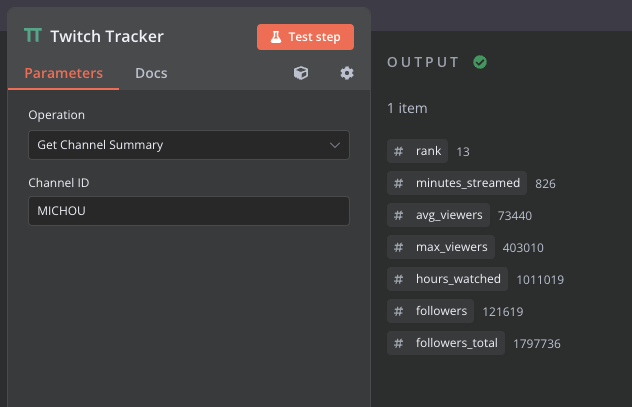This screenshot has width=632, height=407.
Task: Click the hash icon beside followers_total
Action: coord(398,343)
